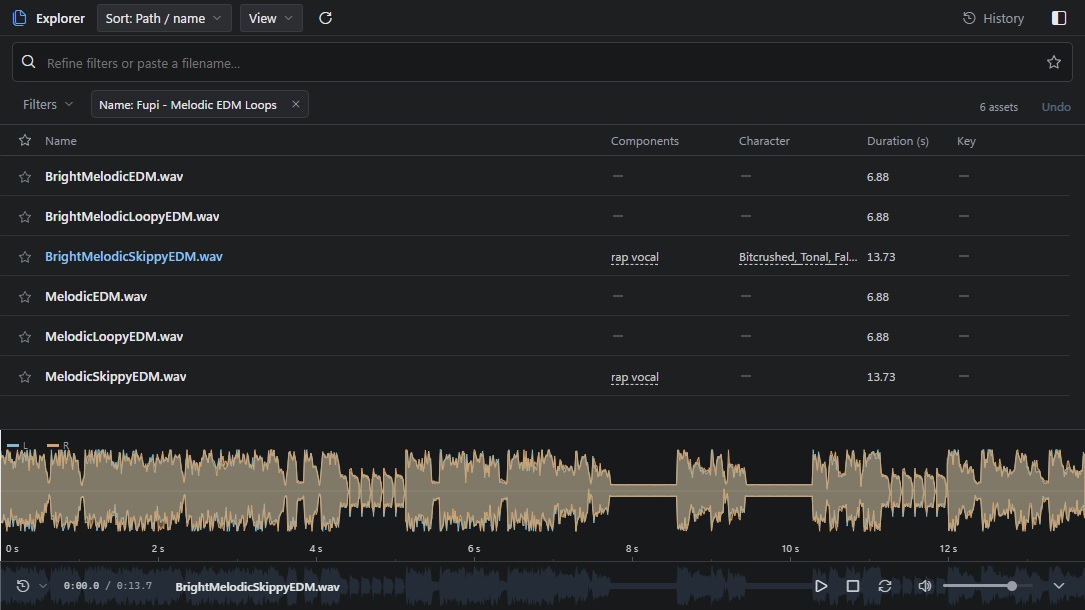Image resolution: width=1085 pixels, height=610 pixels.
Task: Click the header star column icon
Action: click(25, 140)
